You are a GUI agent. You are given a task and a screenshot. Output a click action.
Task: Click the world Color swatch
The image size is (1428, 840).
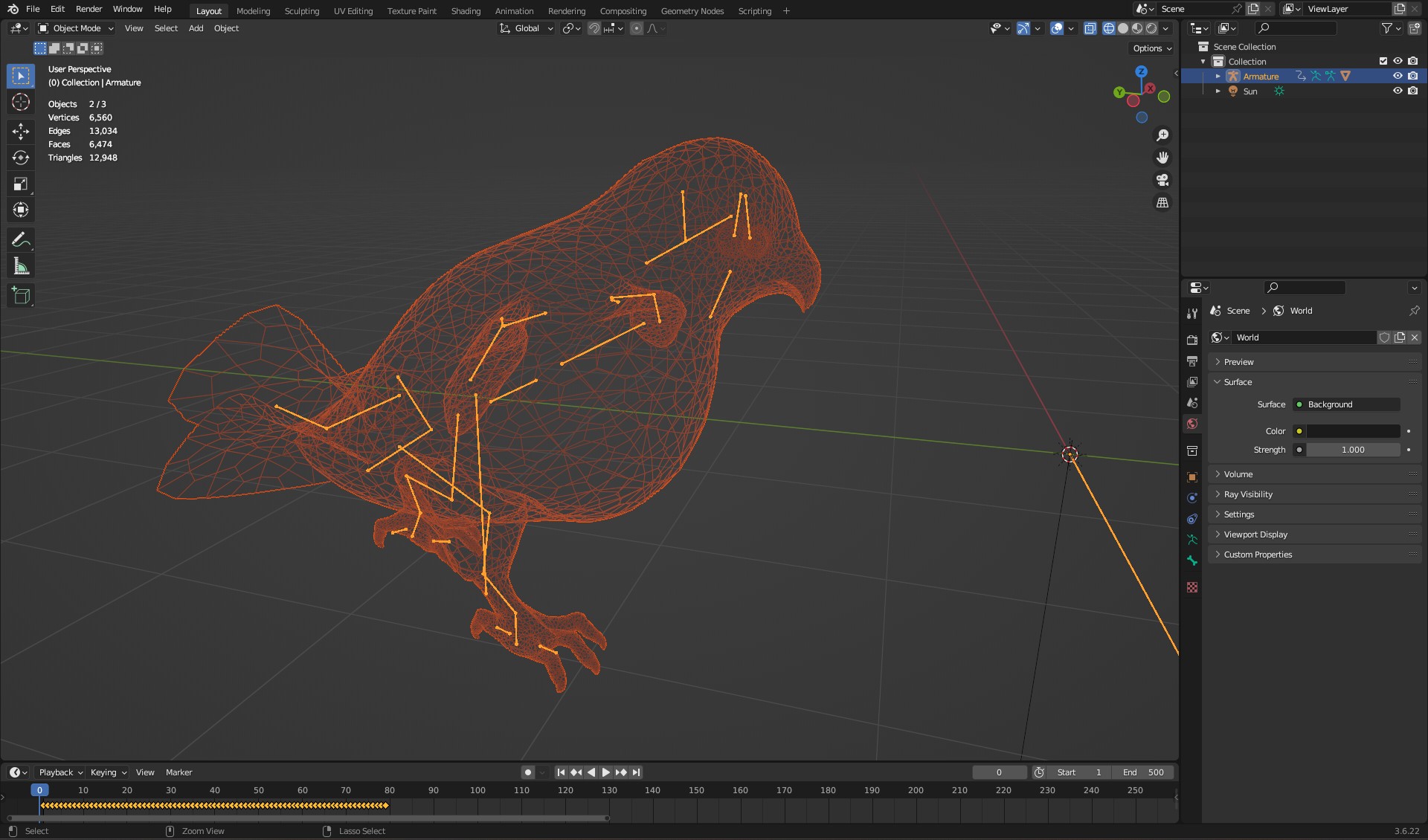(x=1353, y=431)
